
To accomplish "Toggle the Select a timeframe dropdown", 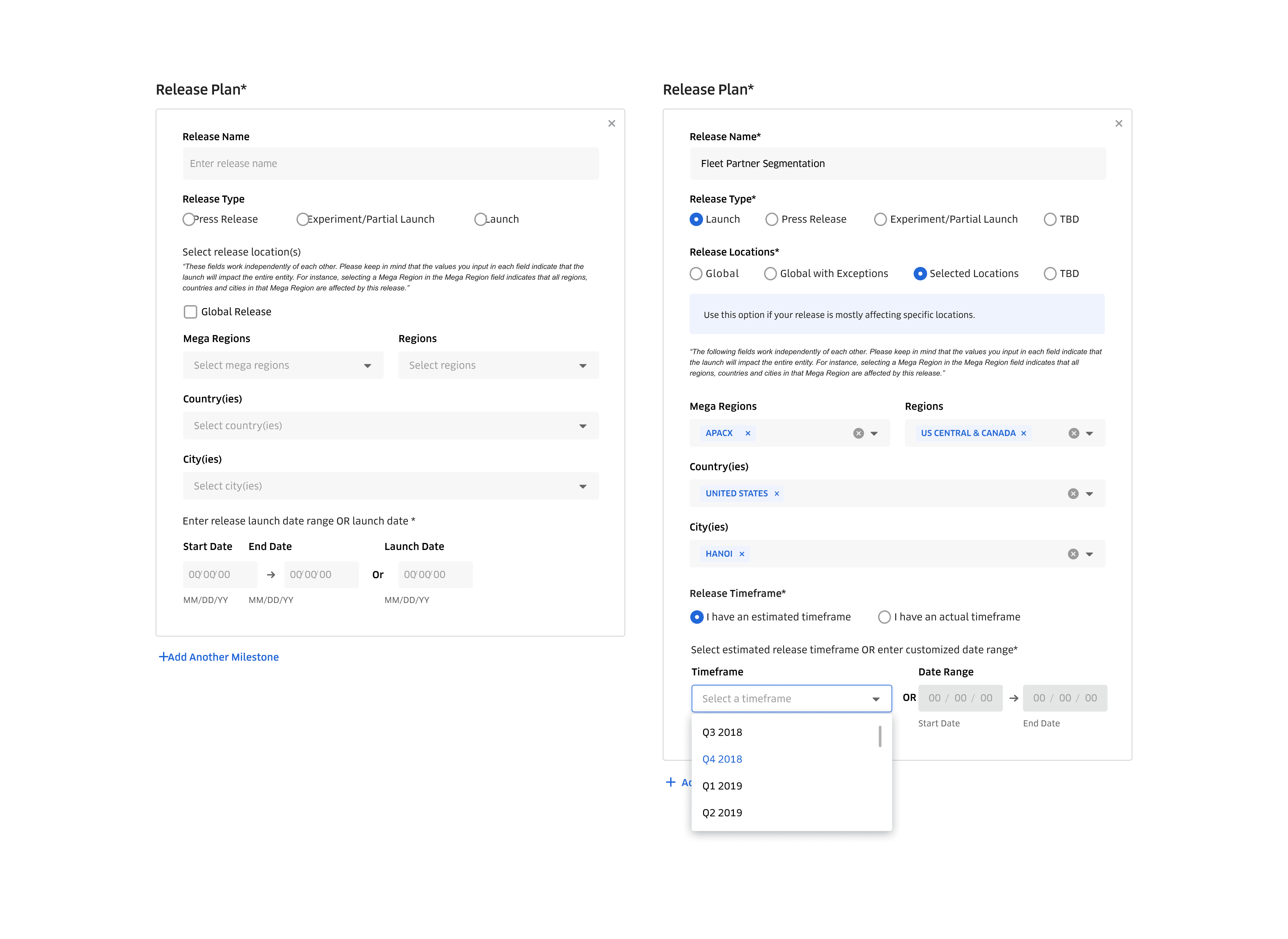I will [792, 699].
